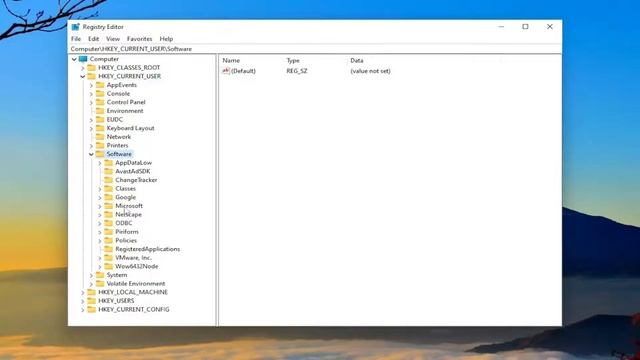The image size is (640, 360).
Task: Click the Environment folder icon
Action: click(100, 111)
